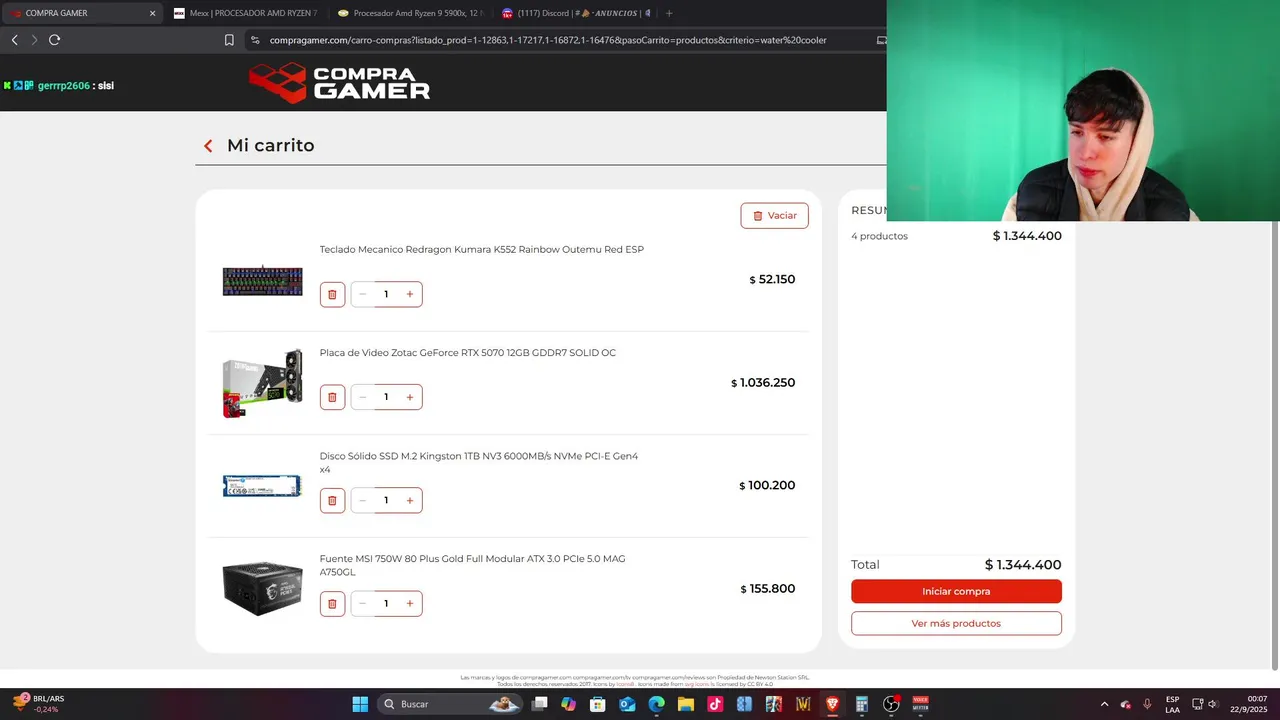Click the Compra Gamer logo
The image size is (1280, 720).
(x=340, y=83)
